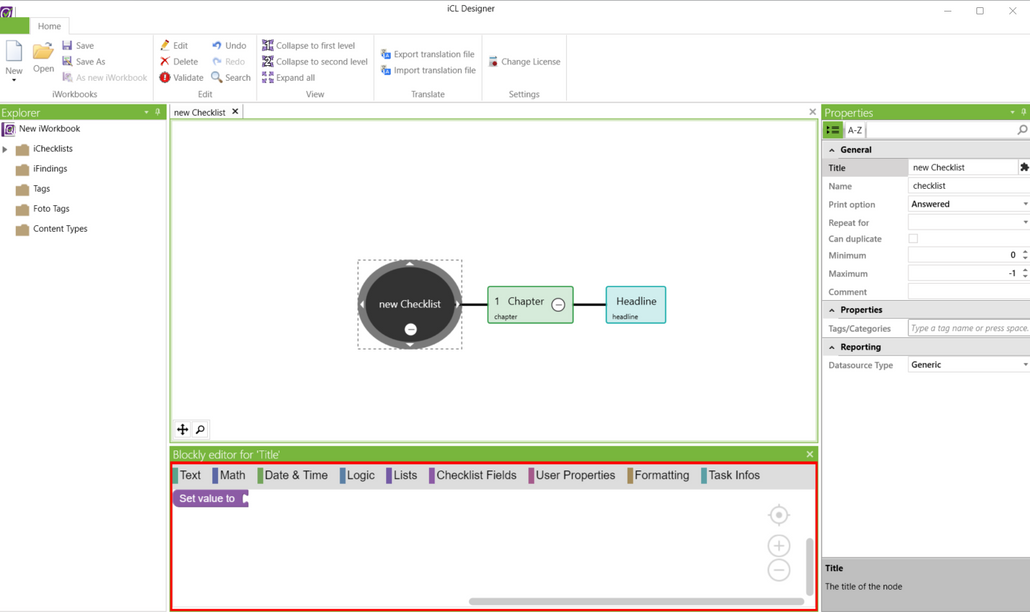The width and height of the screenshot is (1030, 612).
Task: Click the Blockly zoom in plus icon
Action: pos(778,546)
